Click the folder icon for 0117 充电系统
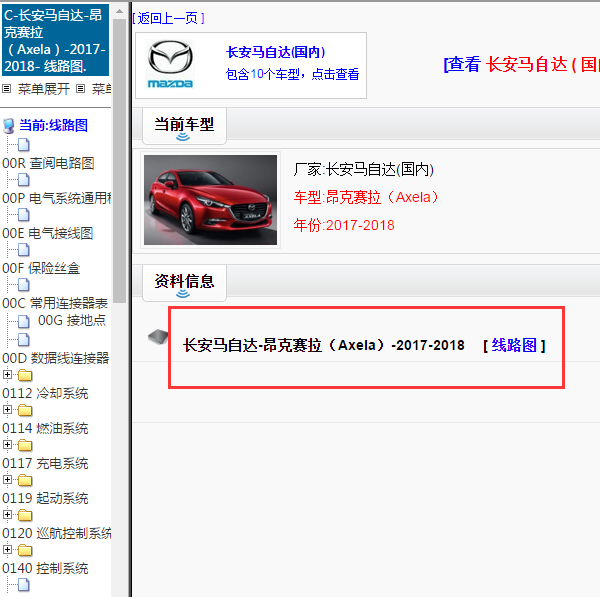 [x=25, y=445]
